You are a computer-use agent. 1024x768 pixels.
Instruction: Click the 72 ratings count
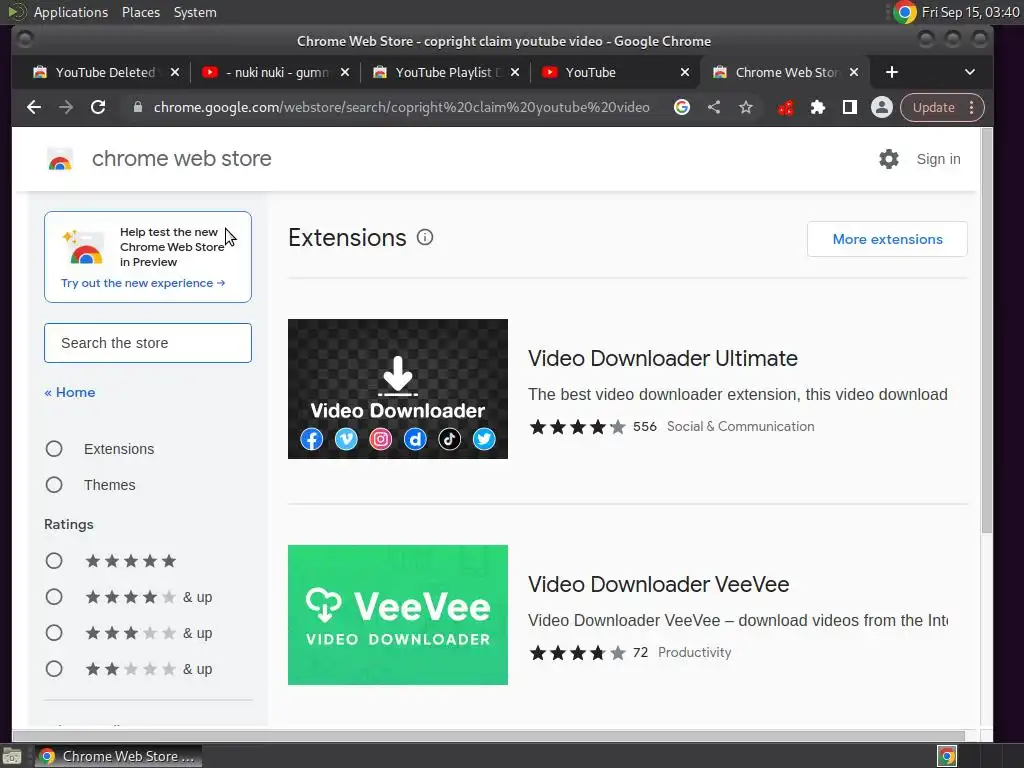(x=641, y=652)
